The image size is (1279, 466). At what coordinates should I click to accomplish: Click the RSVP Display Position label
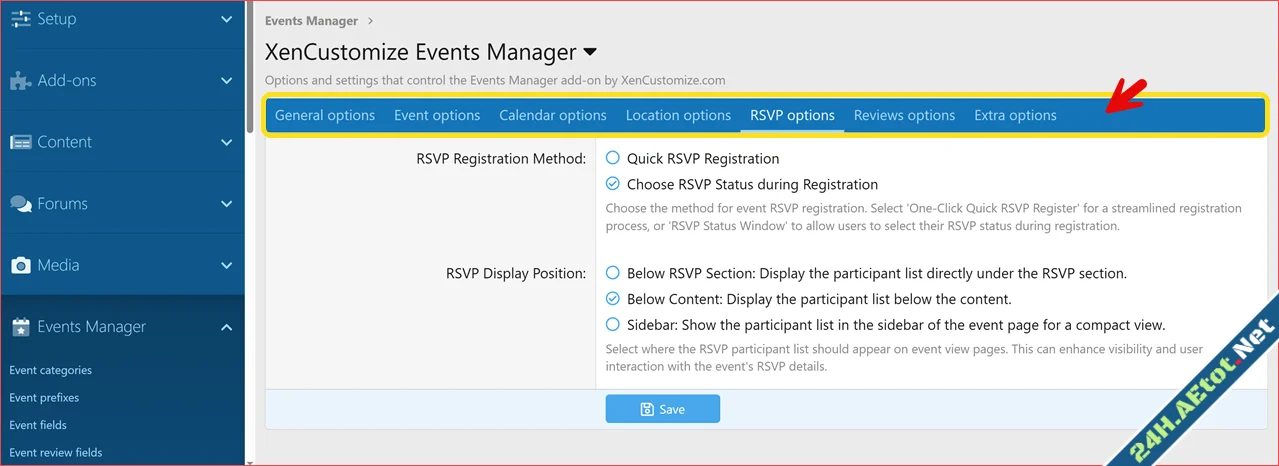tap(516, 273)
